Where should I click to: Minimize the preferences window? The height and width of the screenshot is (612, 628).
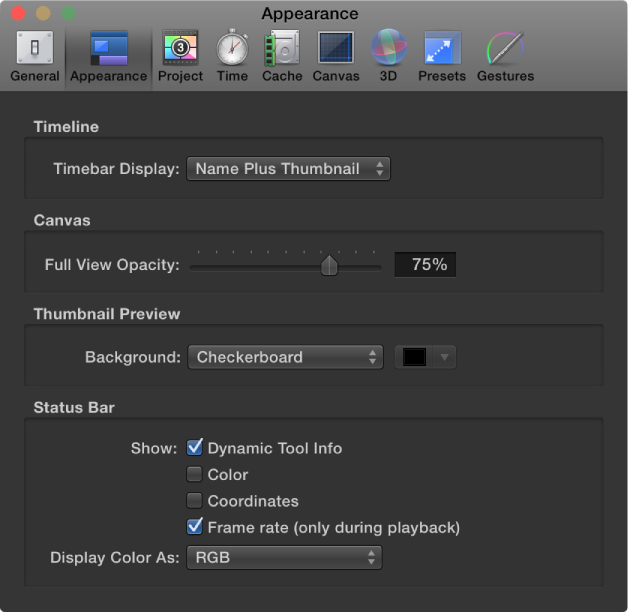[43, 13]
